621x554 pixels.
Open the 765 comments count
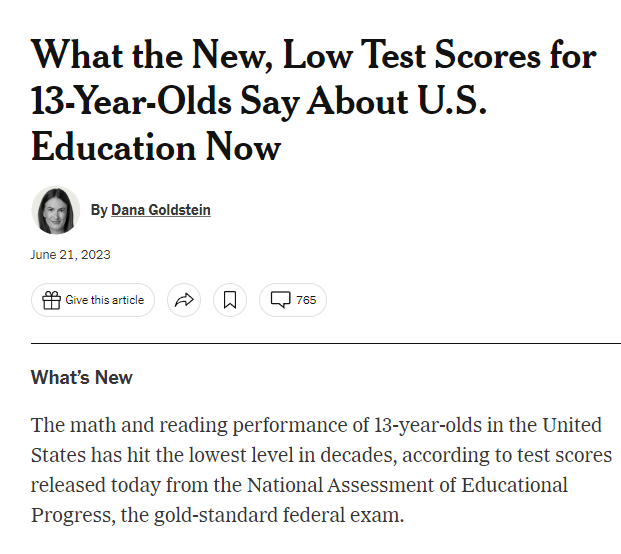tap(305, 300)
